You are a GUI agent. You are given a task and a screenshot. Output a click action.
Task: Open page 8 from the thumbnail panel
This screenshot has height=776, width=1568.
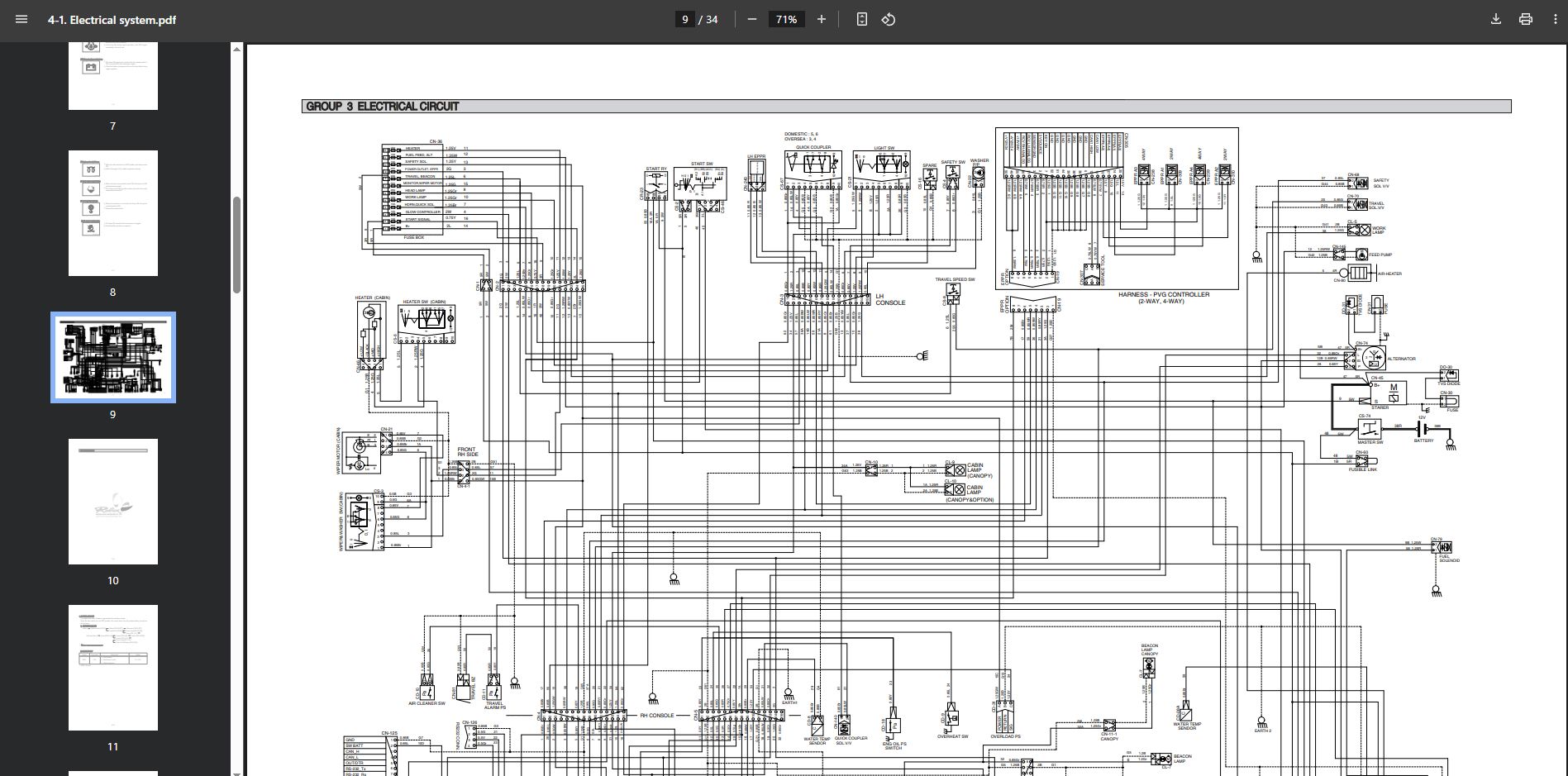[x=112, y=213]
